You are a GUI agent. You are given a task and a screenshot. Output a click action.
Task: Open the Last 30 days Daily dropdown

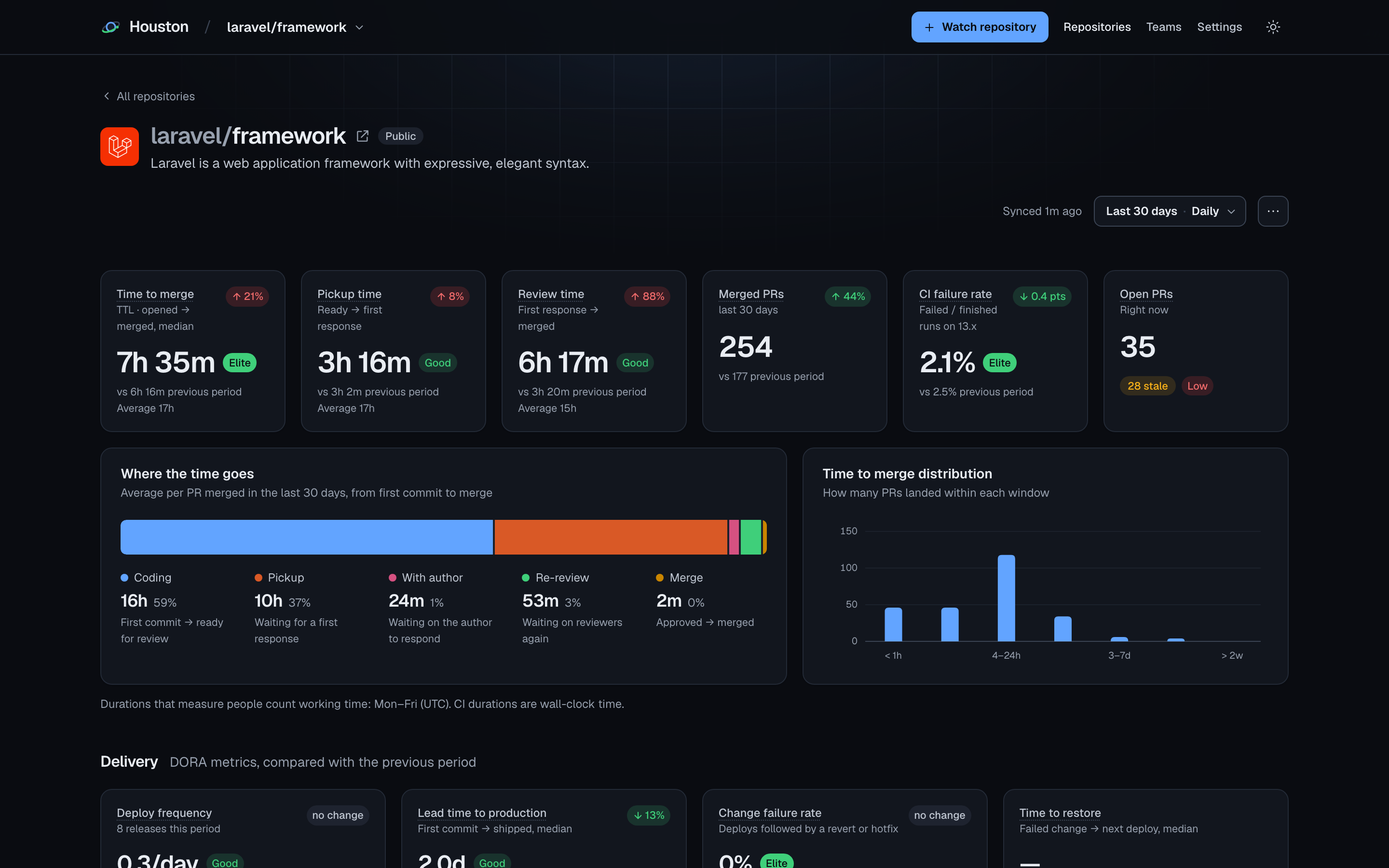point(1169,211)
